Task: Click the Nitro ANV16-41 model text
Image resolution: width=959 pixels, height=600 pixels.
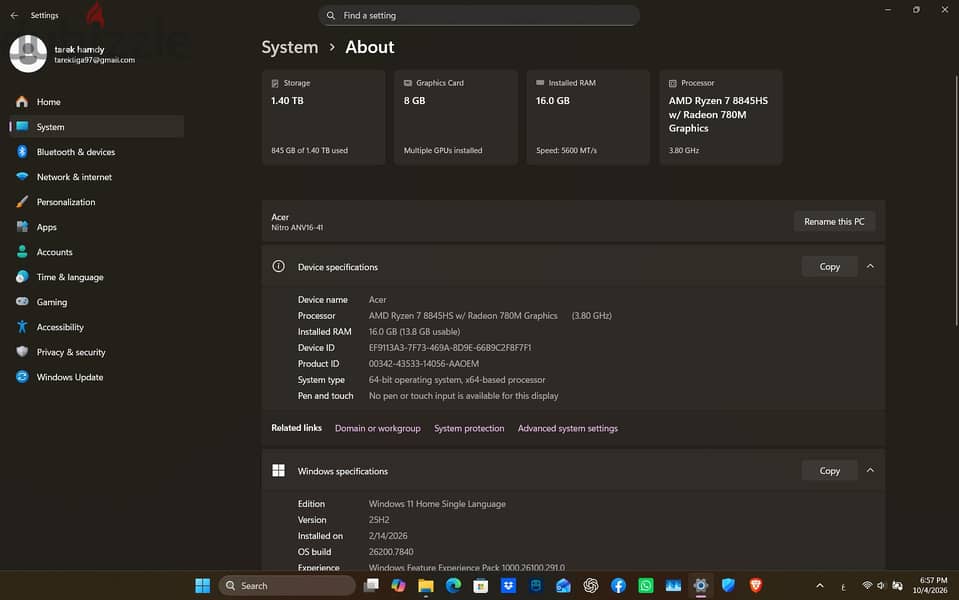Action: [x=297, y=228]
